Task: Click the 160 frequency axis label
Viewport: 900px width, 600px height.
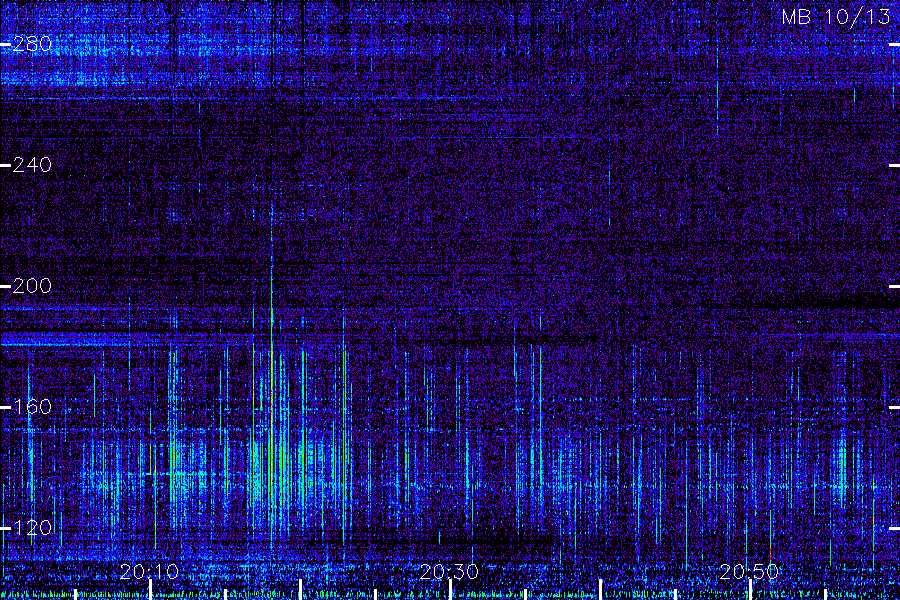Action: click(32, 407)
